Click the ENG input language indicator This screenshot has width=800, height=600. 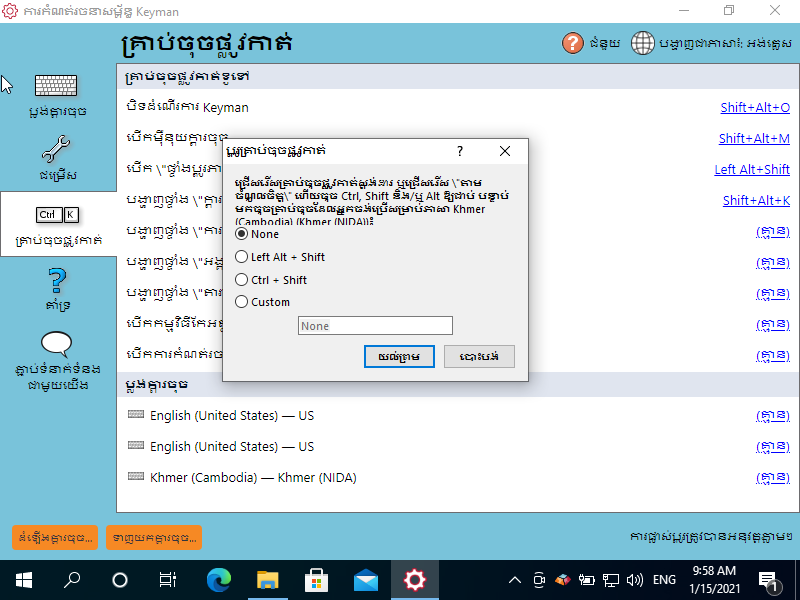[x=664, y=580]
